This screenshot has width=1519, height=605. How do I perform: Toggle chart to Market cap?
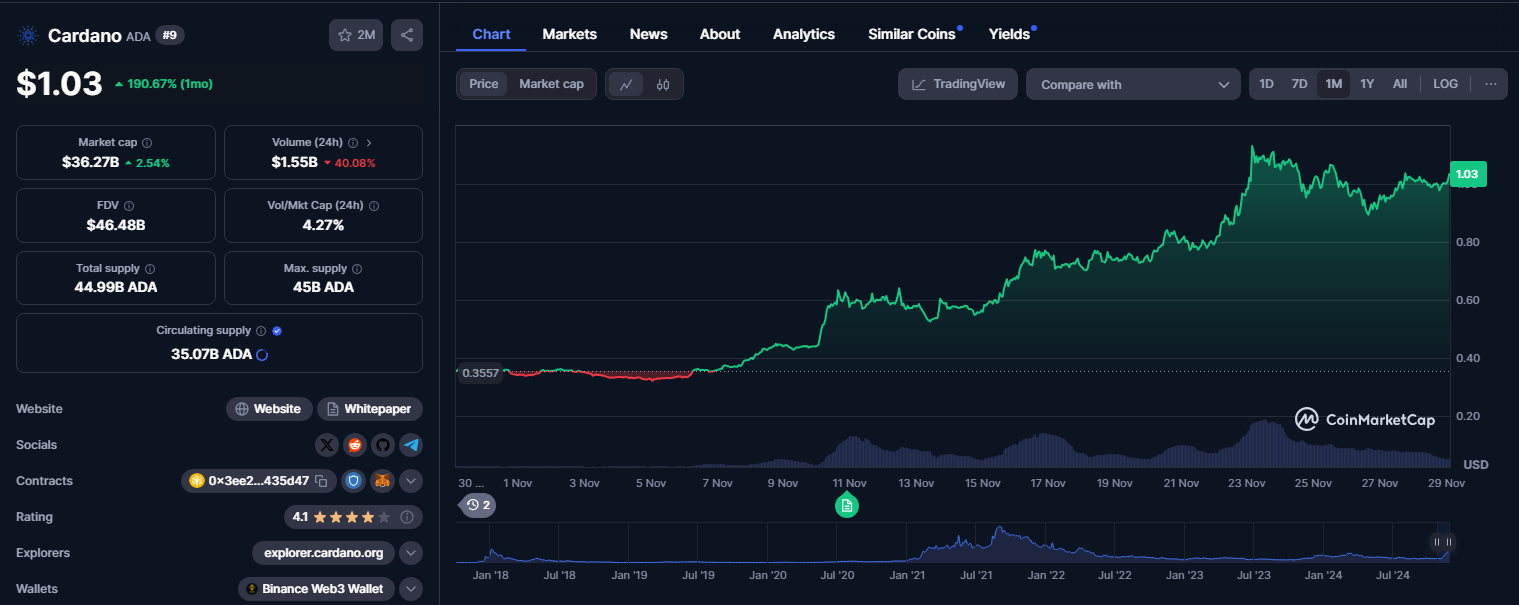(x=551, y=84)
